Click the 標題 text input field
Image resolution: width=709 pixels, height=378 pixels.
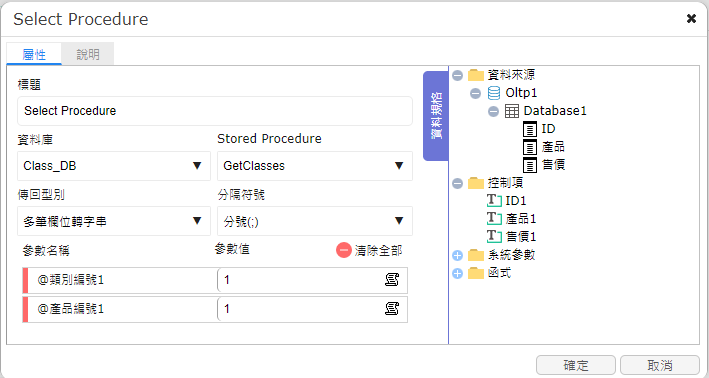215,111
